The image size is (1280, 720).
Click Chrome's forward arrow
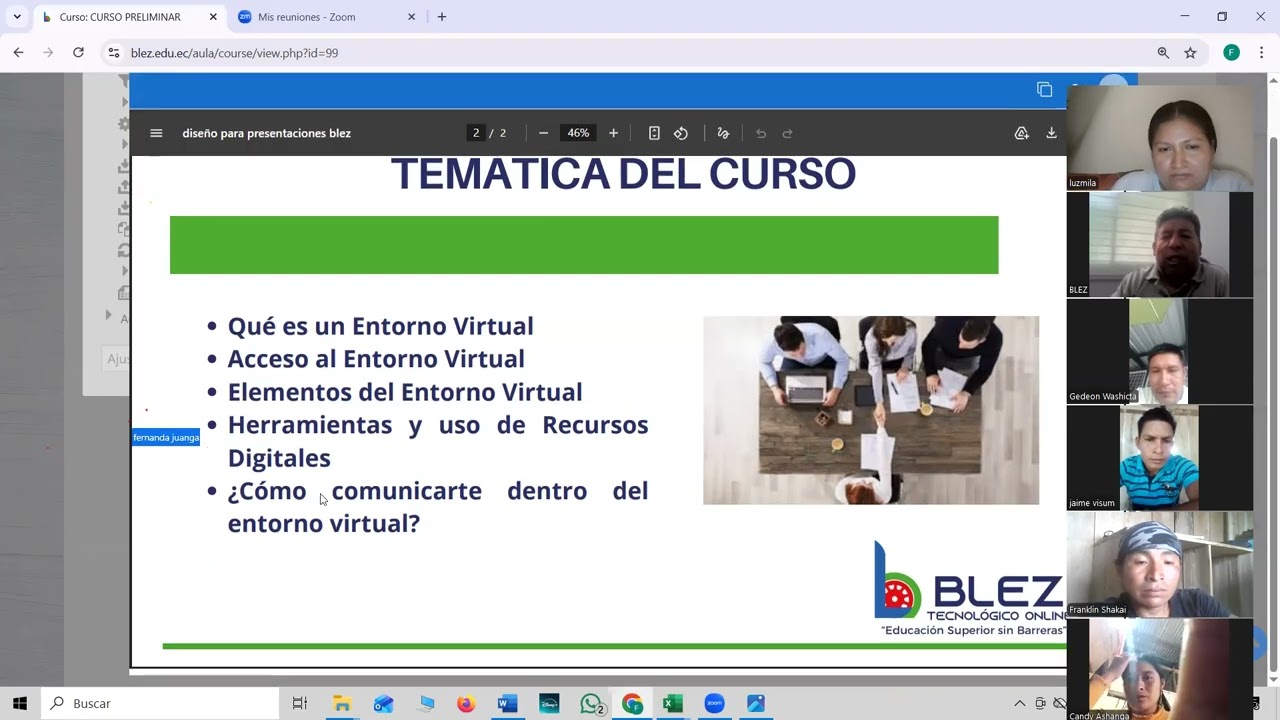click(x=48, y=52)
